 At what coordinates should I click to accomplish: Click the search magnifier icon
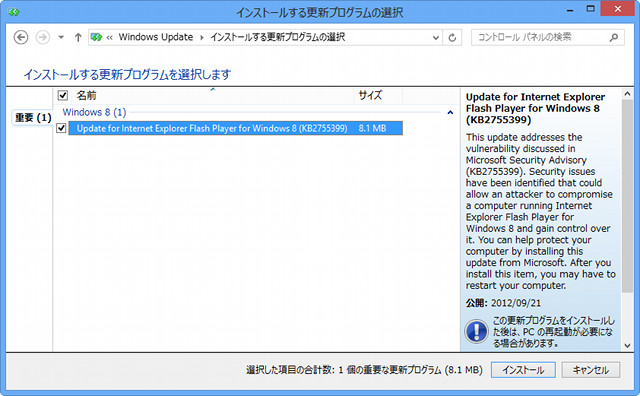[613, 38]
